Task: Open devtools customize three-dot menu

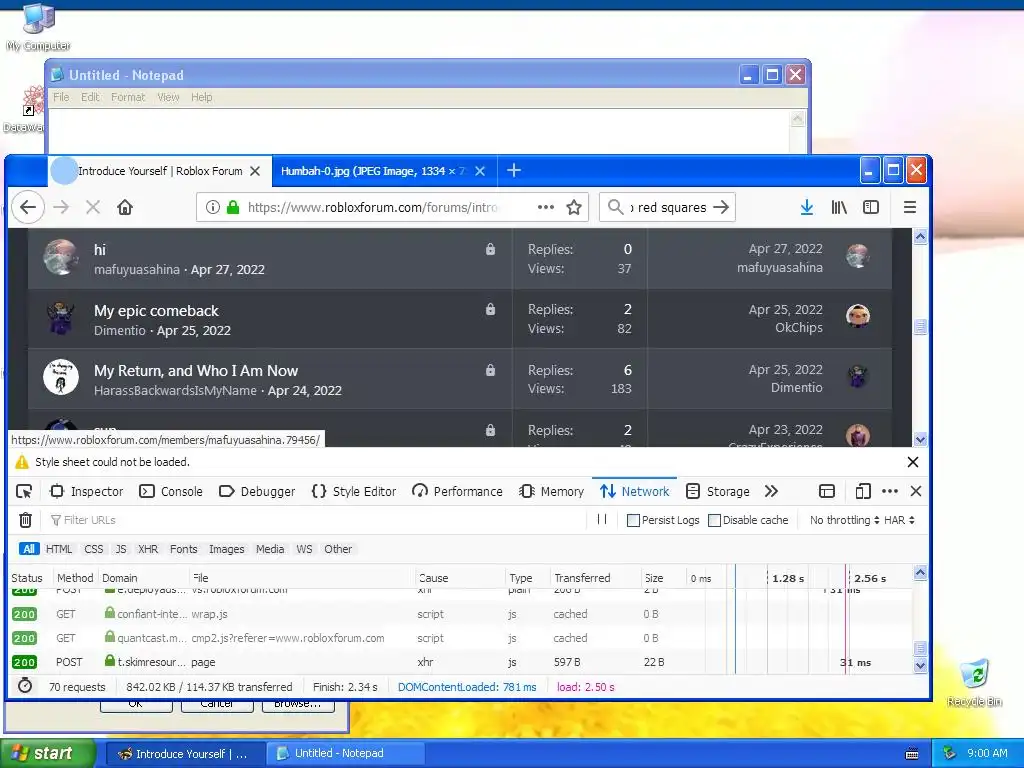Action: [x=889, y=491]
